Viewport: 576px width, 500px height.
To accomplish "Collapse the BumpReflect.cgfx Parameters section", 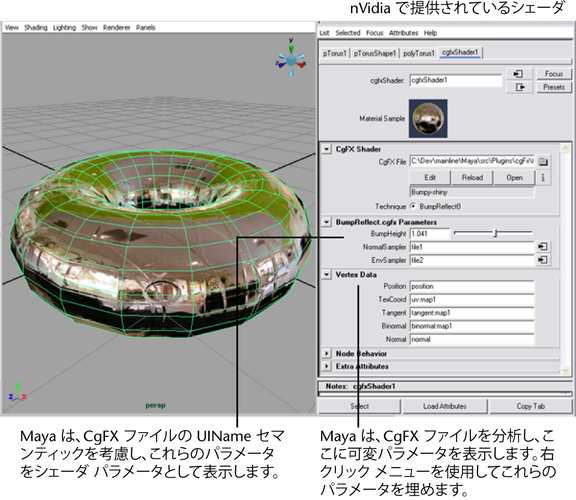I will click(326, 222).
